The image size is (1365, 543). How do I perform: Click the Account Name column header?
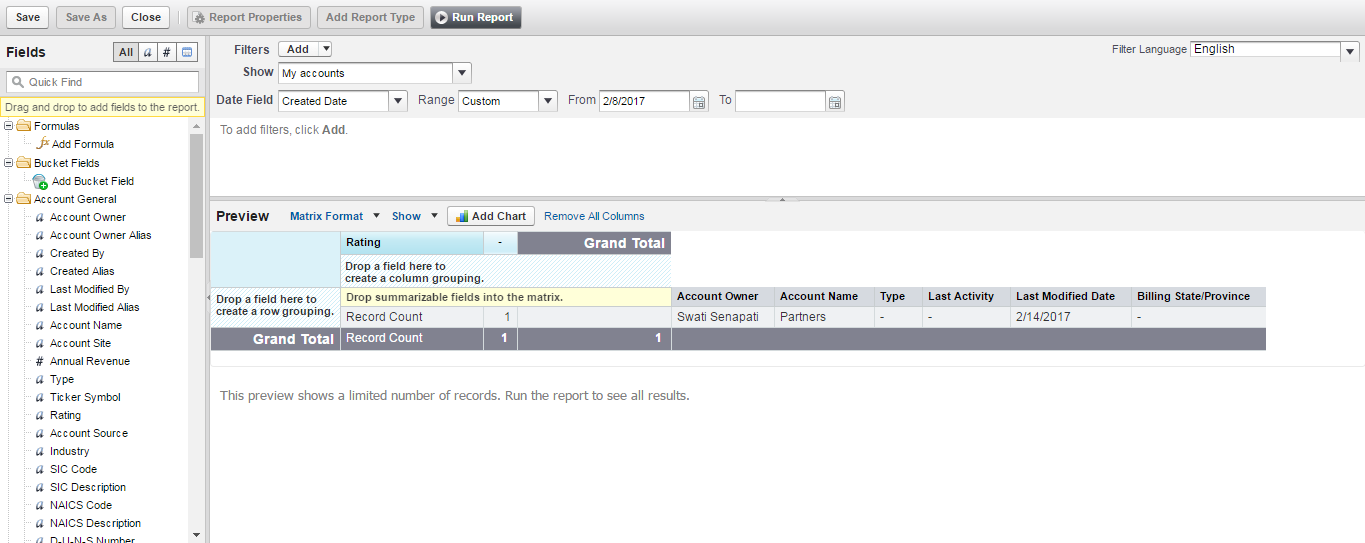click(824, 297)
